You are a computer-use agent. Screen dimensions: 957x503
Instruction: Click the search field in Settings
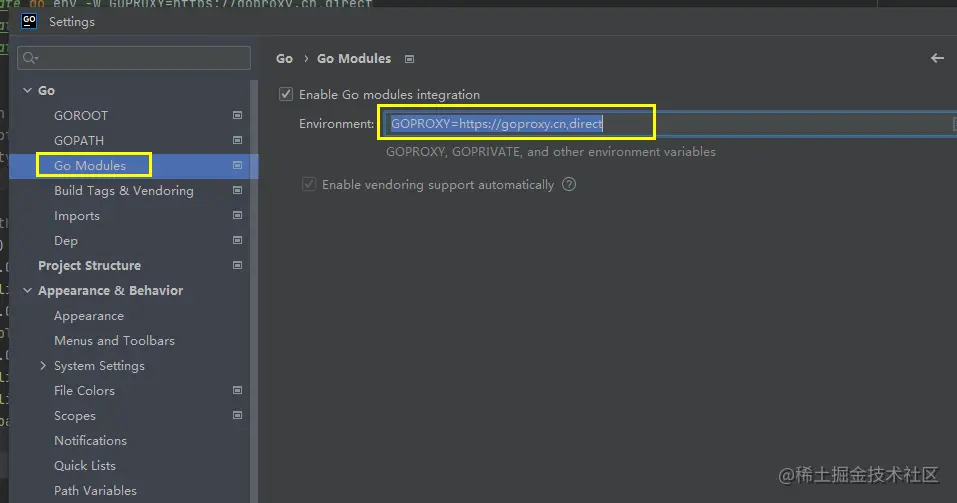pos(134,58)
